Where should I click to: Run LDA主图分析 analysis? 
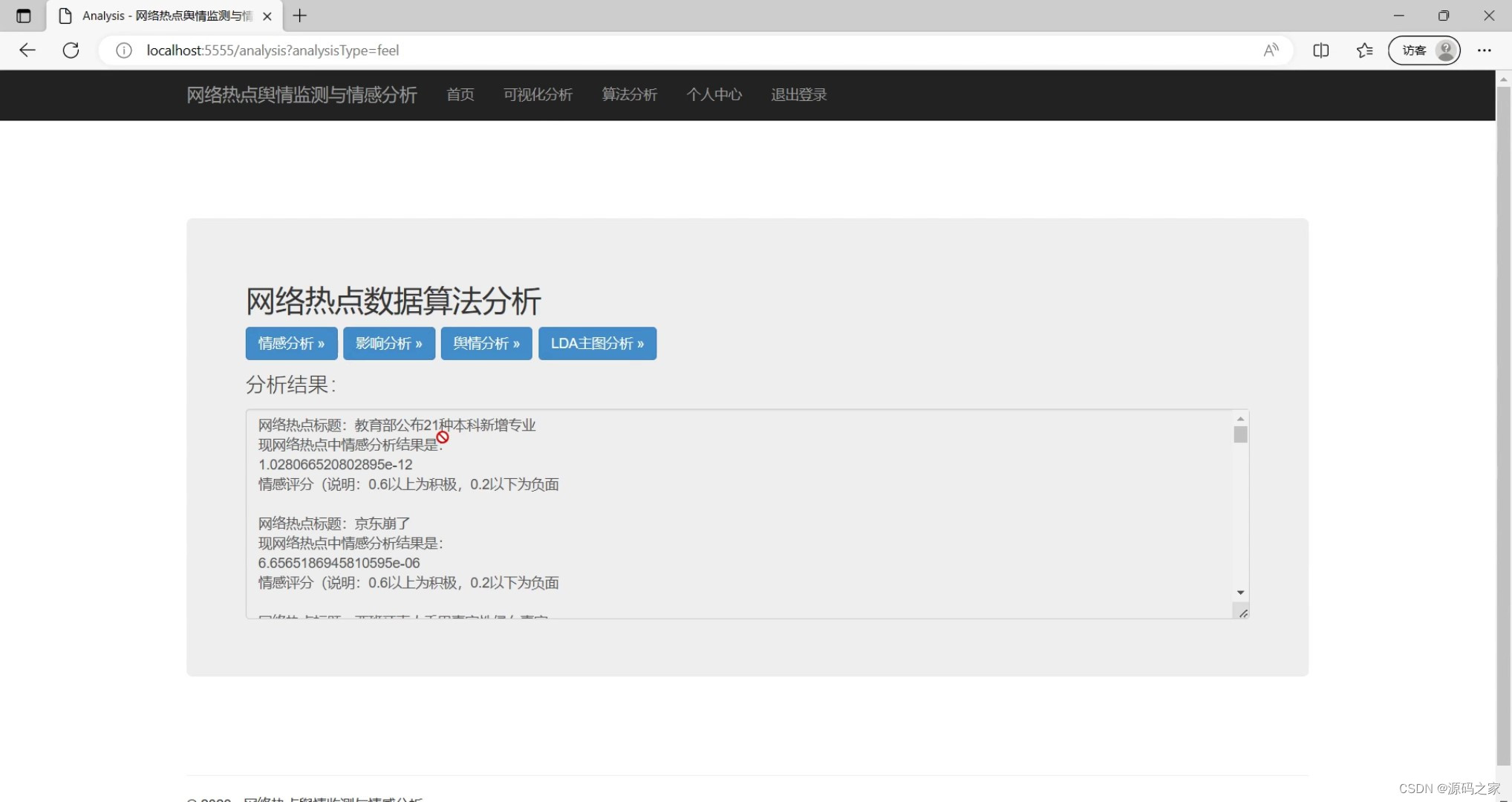[x=597, y=343]
